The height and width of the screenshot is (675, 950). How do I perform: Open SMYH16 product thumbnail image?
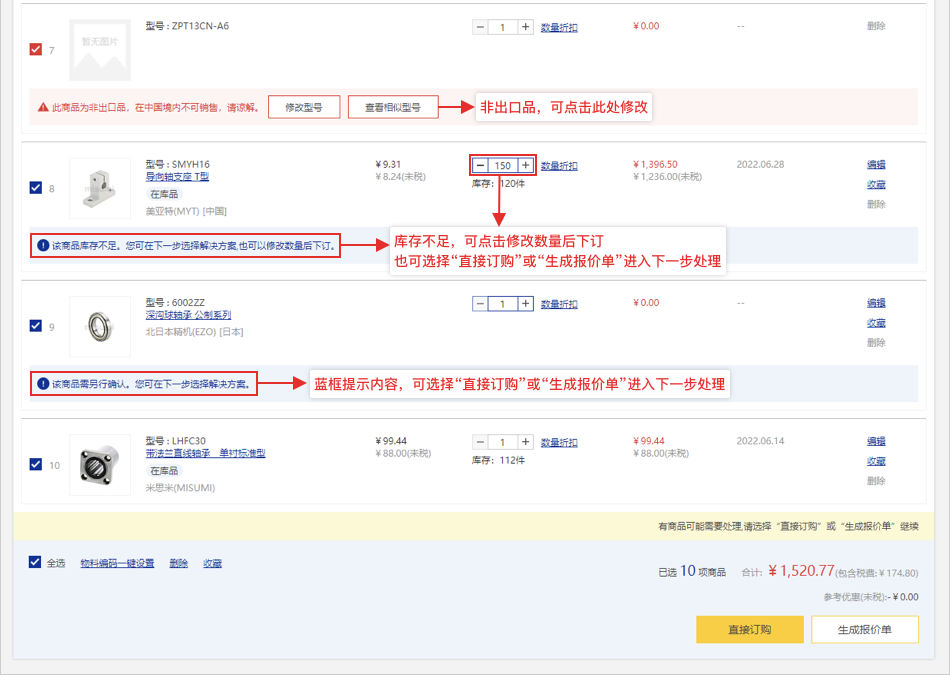(100, 188)
